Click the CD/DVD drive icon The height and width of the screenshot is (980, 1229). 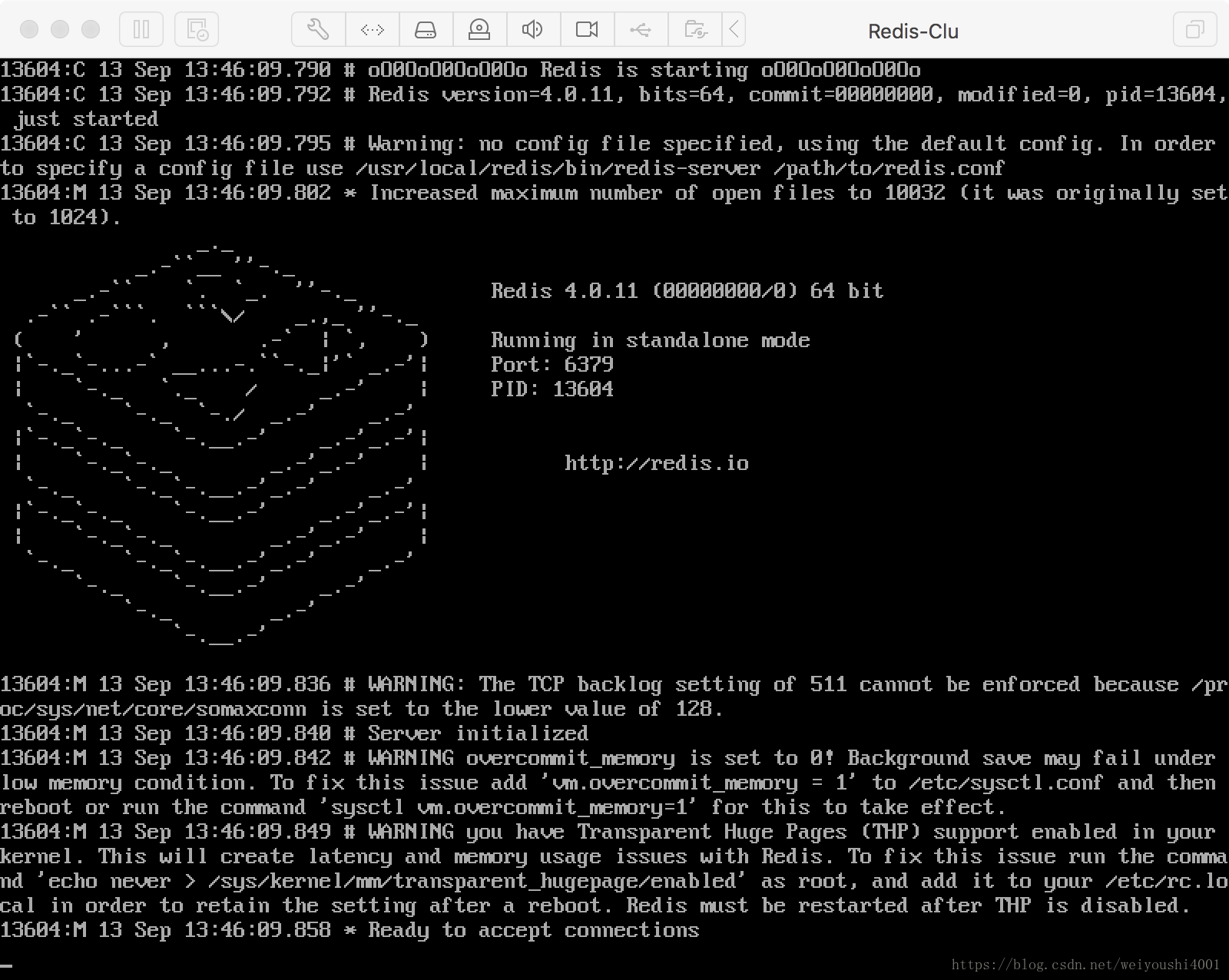click(x=479, y=30)
